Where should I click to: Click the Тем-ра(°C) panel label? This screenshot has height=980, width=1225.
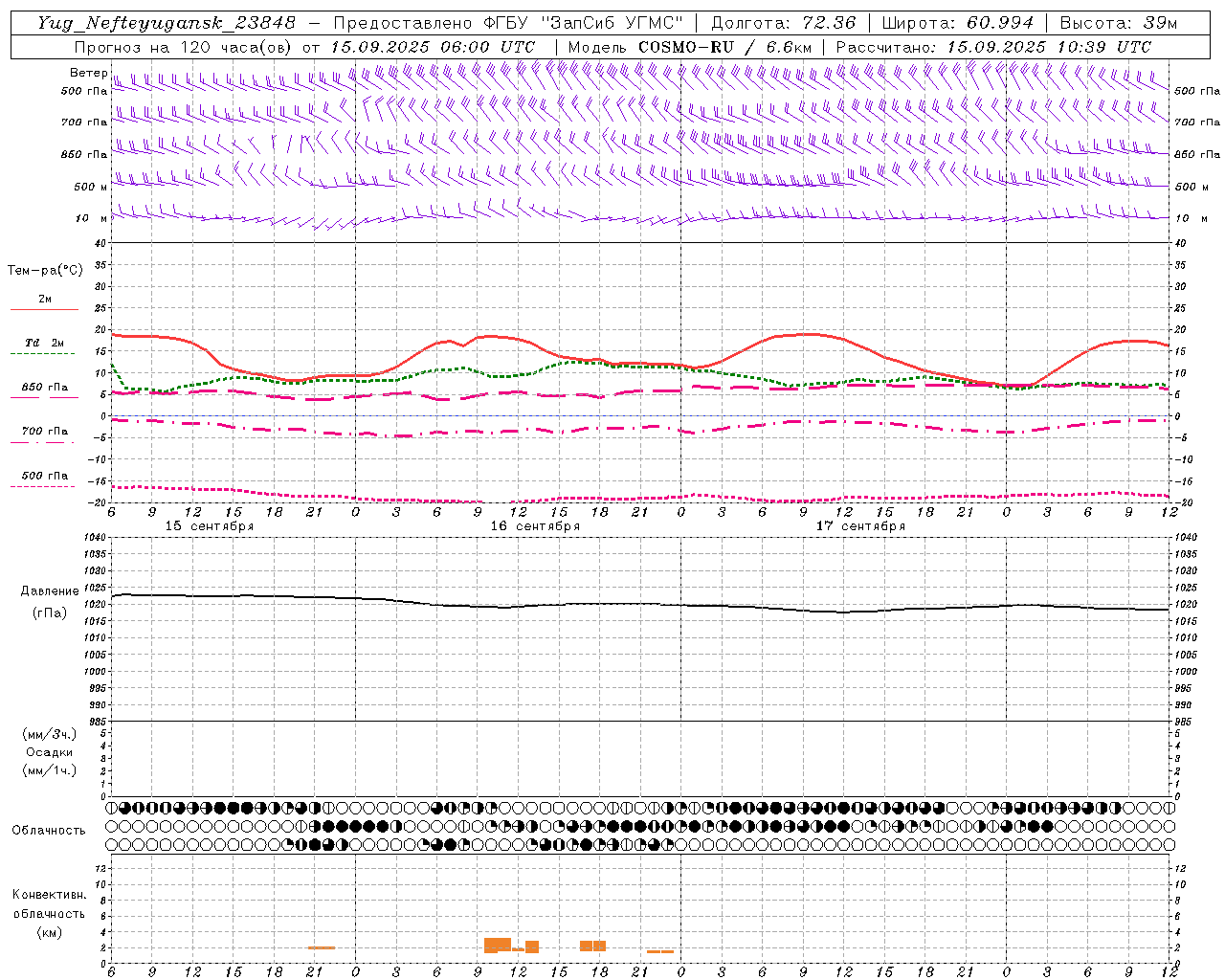(x=45, y=271)
